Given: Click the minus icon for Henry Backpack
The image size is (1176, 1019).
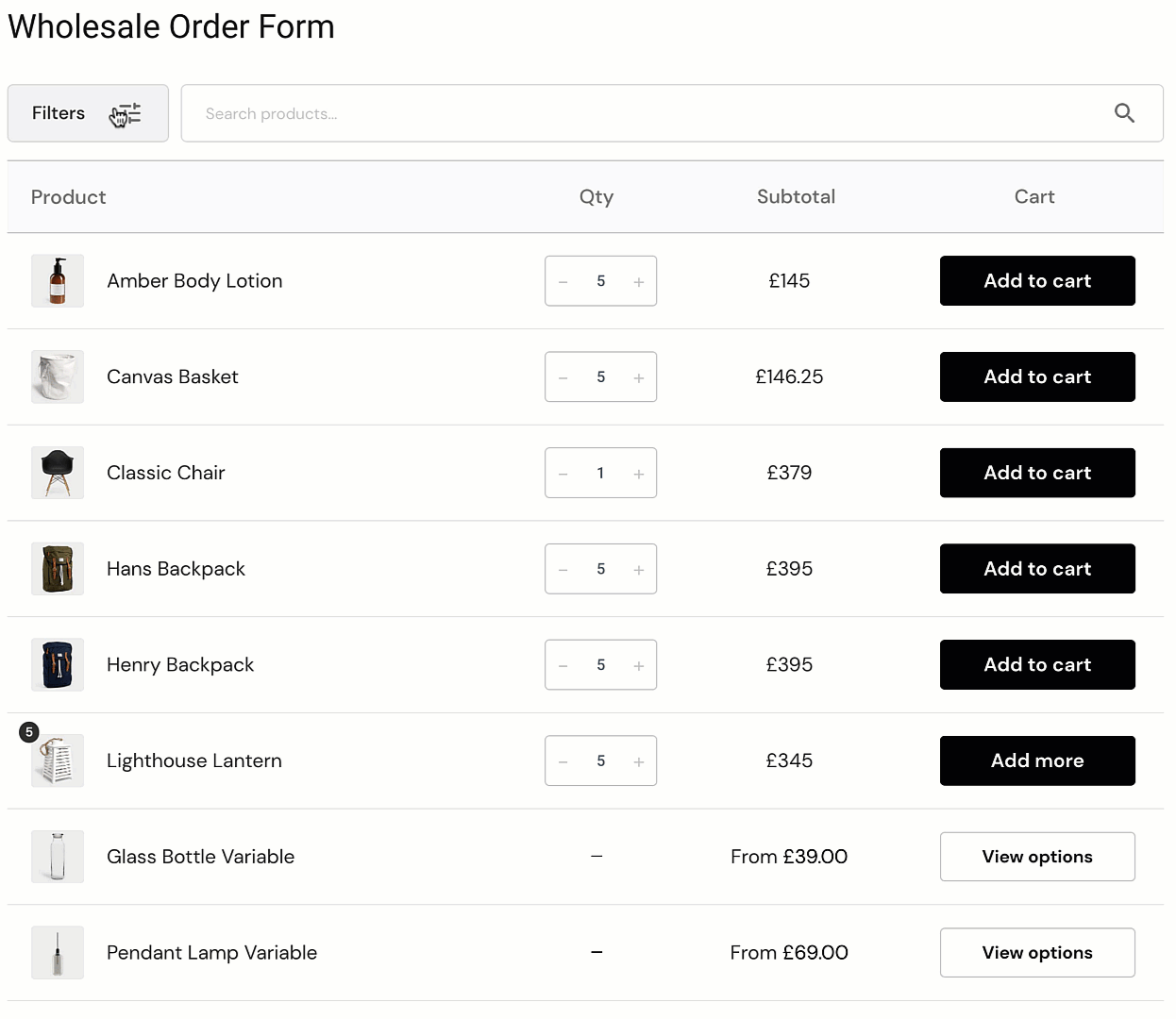Looking at the screenshot, I should (x=563, y=664).
